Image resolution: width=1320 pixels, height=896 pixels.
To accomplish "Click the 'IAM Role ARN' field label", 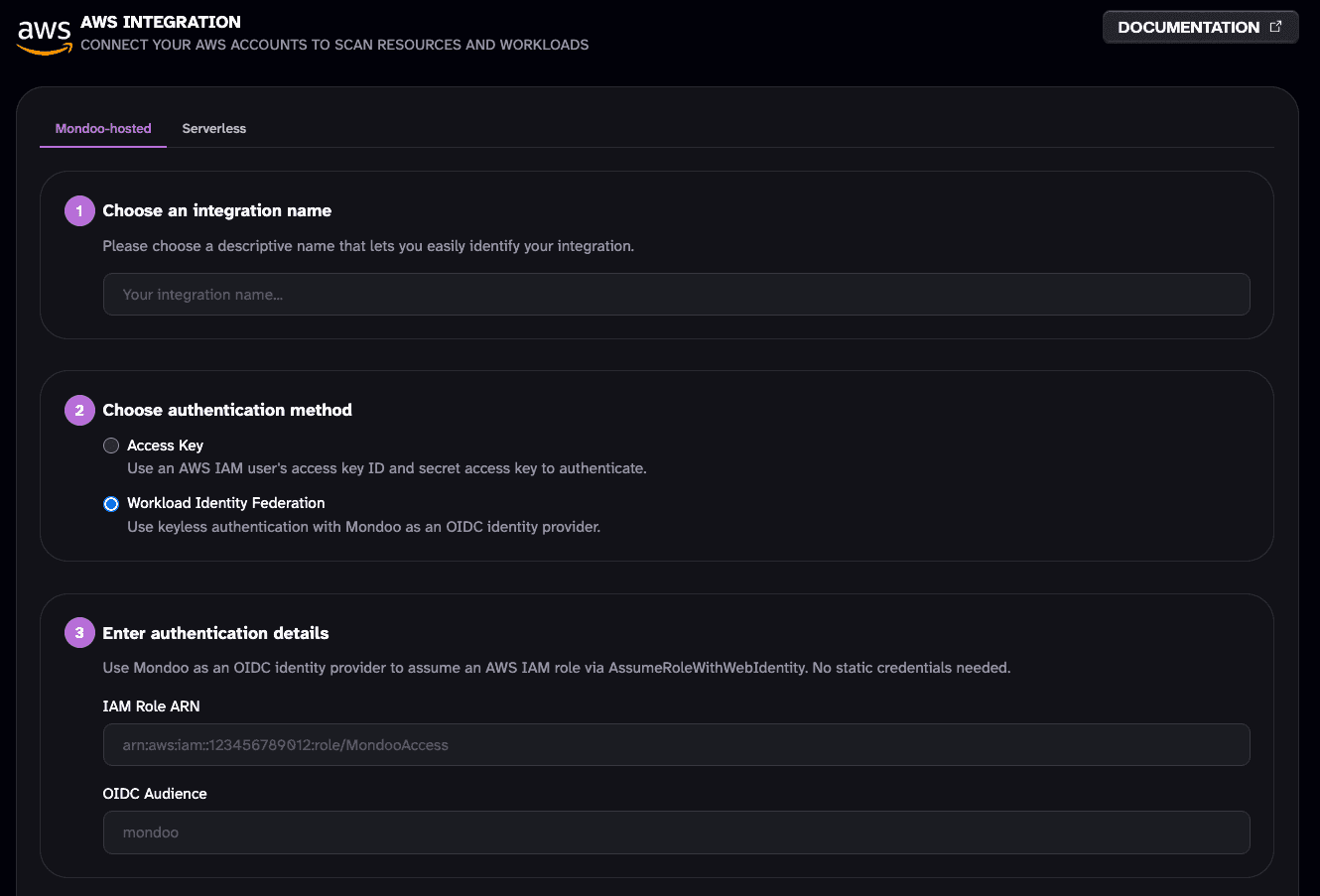I will 151,706.
